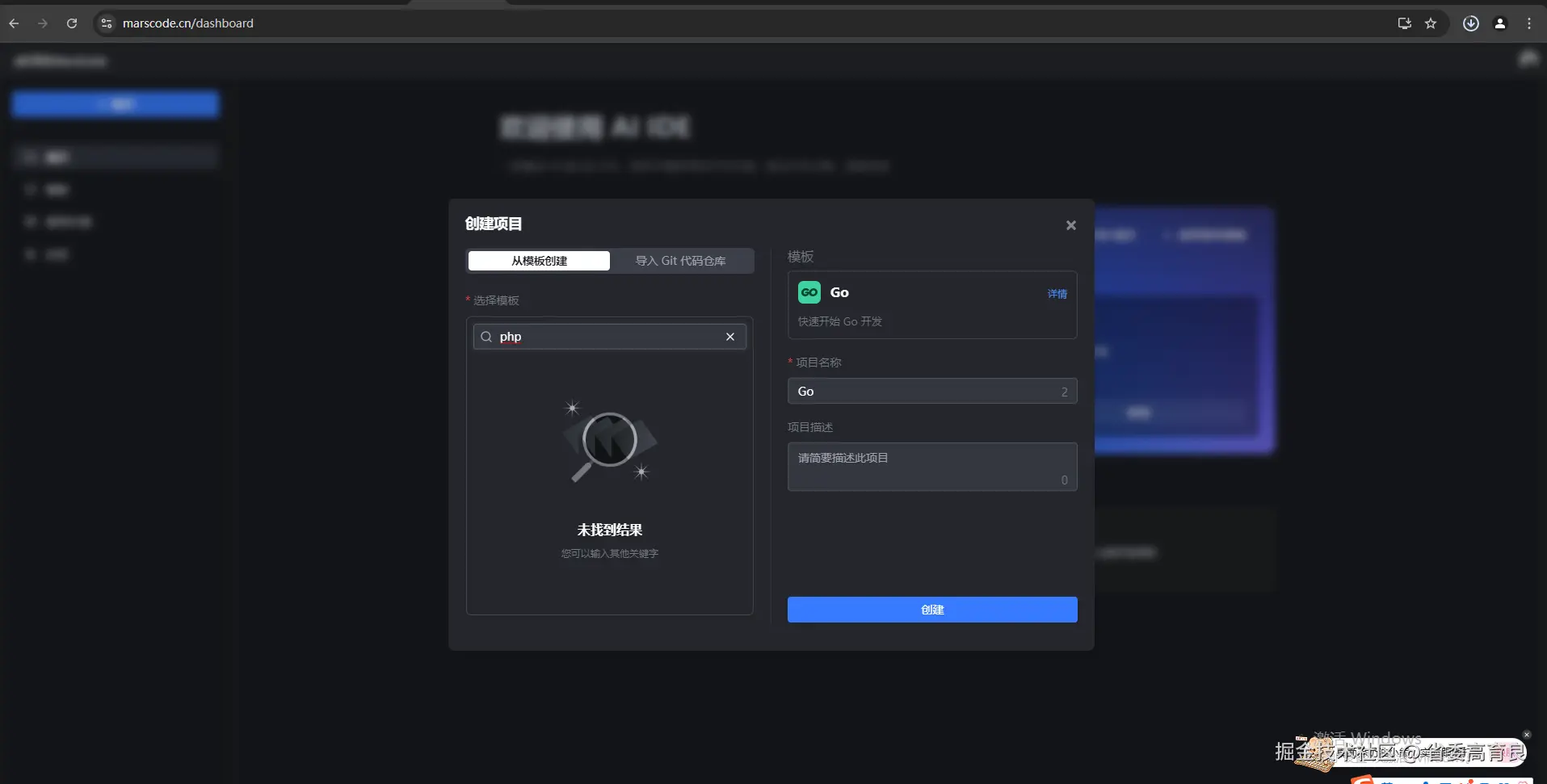
Task: Click the search magnifier icon in template search
Action: click(x=486, y=337)
